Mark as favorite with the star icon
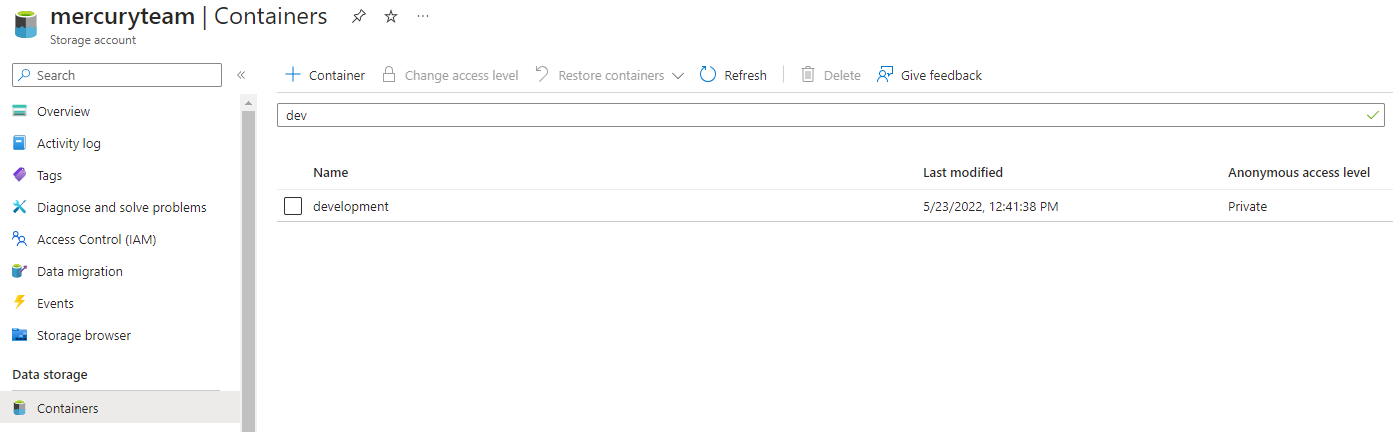The image size is (1393, 432). point(391,16)
